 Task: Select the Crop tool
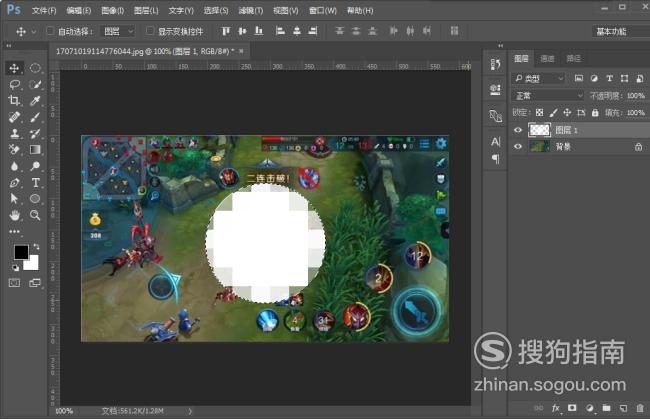point(15,101)
